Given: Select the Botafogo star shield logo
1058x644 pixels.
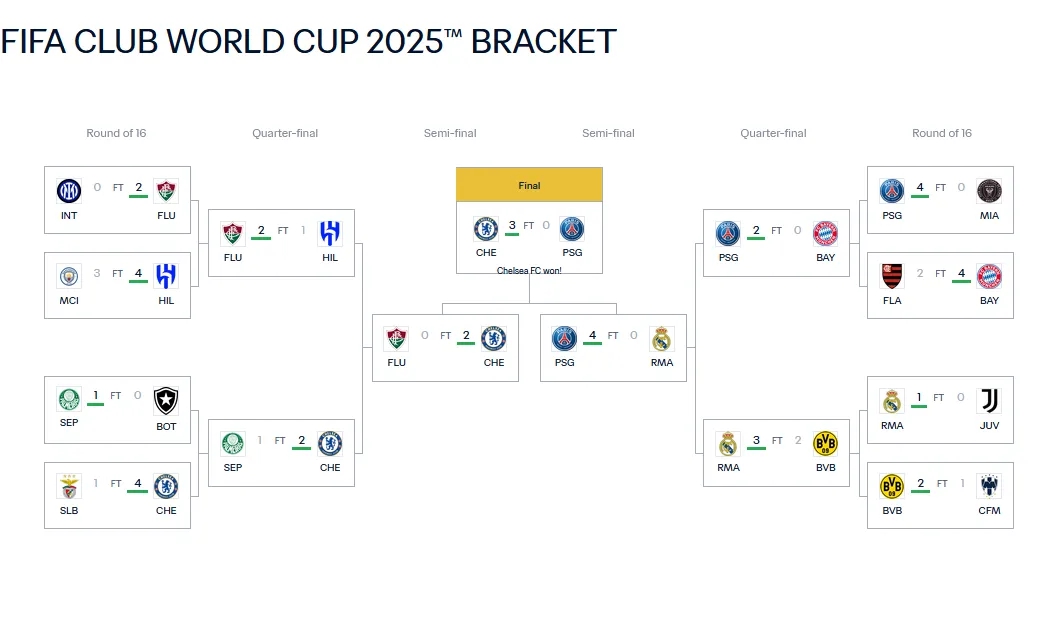Looking at the screenshot, I should (166, 401).
